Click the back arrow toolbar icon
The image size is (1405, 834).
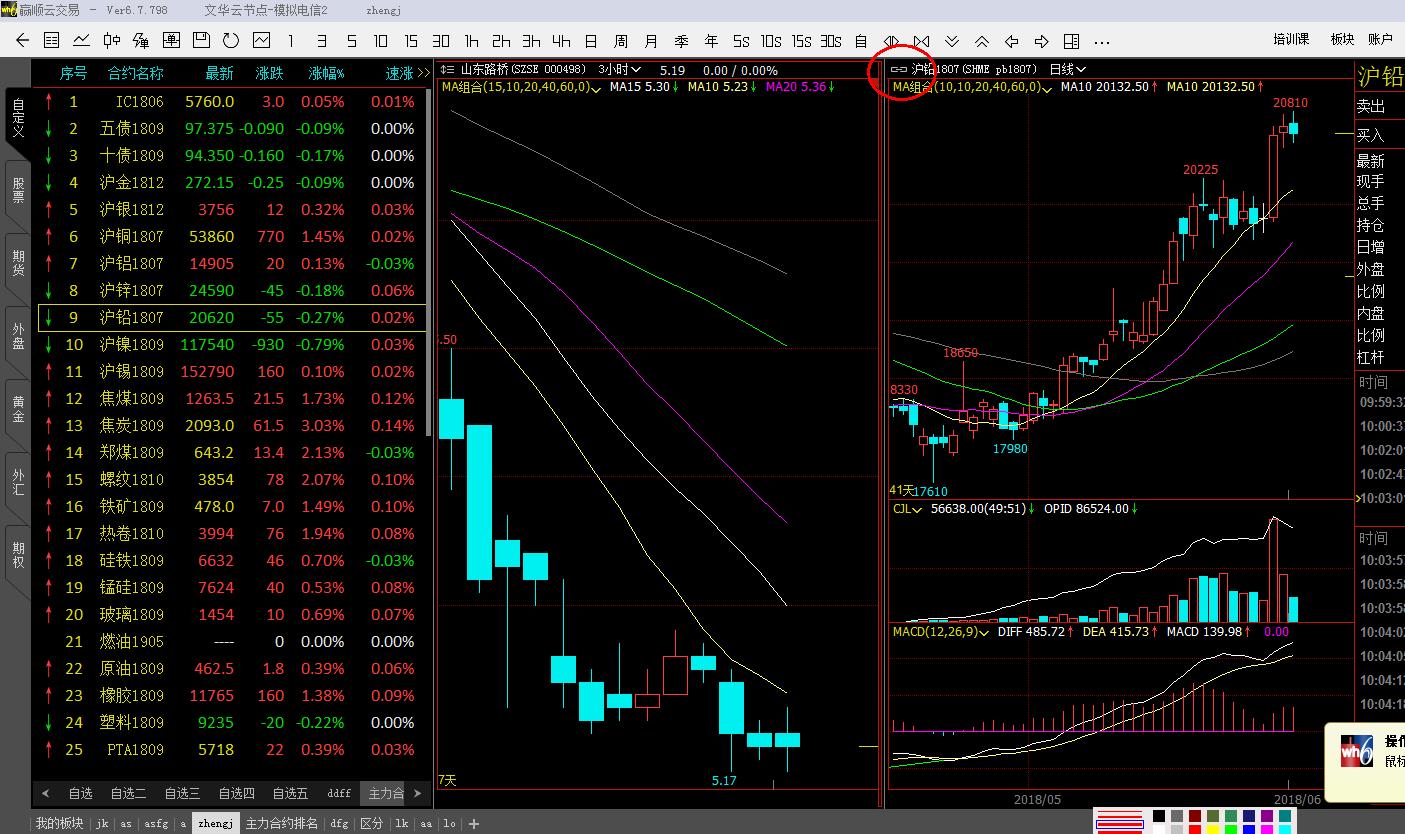22,41
